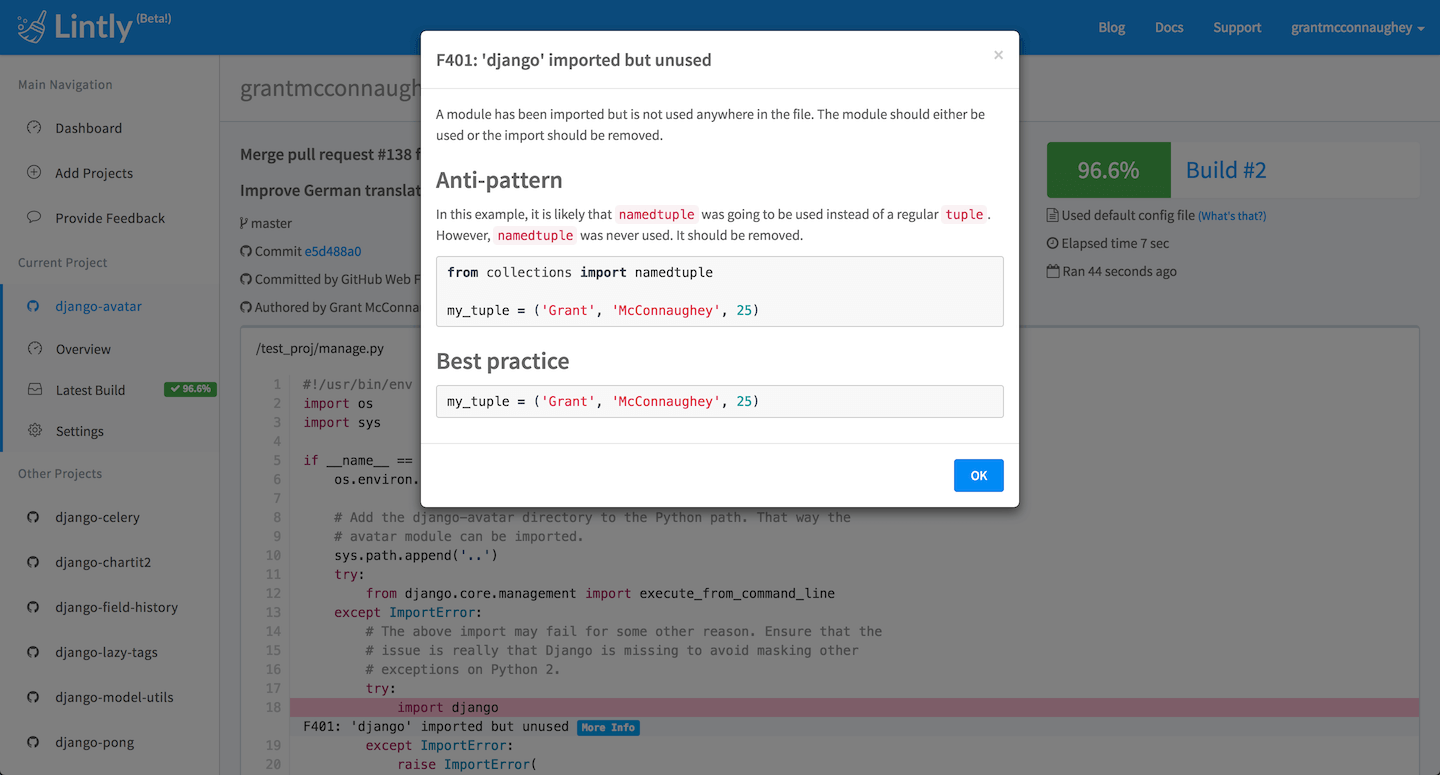Go to Support in the top navigation
Viewport: 1440px width, 775px height.
[x=1237, y=28]
